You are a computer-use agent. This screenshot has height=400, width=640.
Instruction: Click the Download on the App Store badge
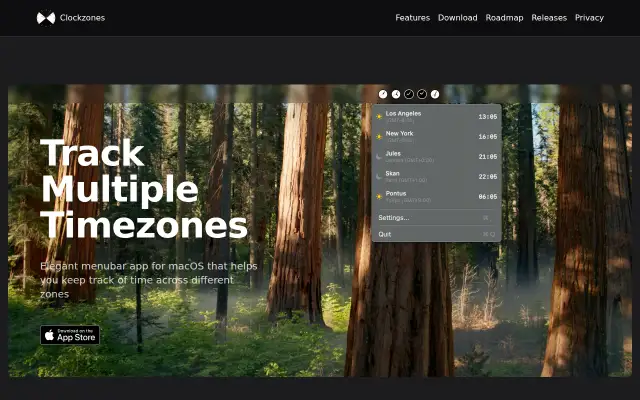coord(70,335)
